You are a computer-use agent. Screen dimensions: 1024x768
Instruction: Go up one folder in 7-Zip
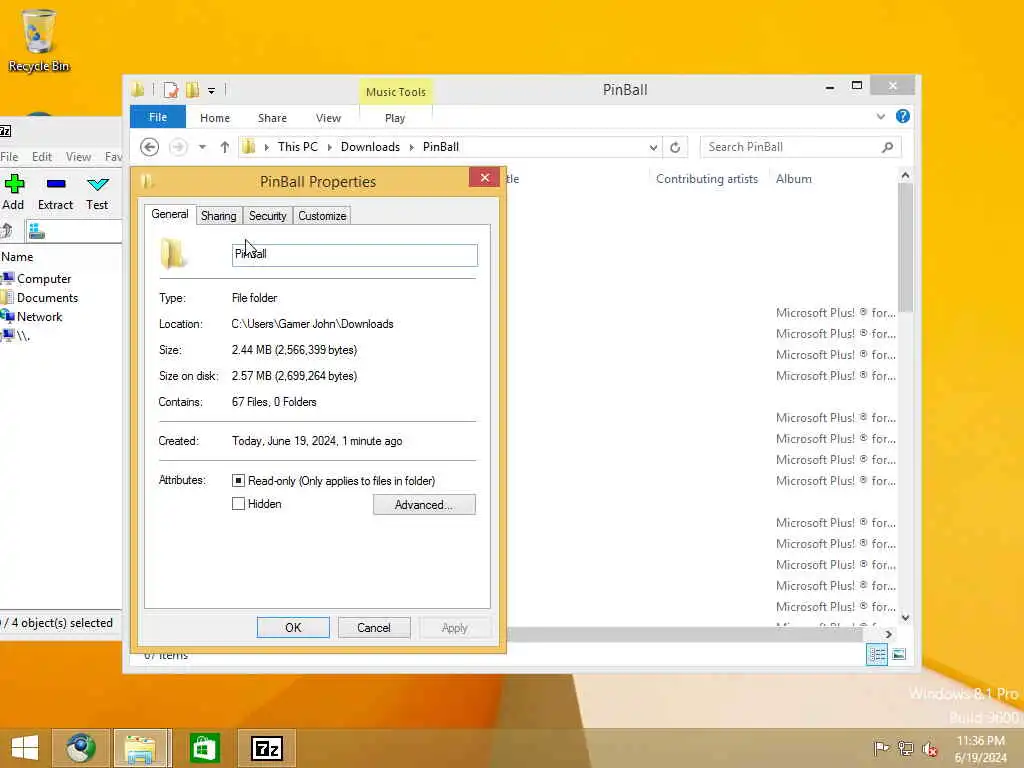7,231
